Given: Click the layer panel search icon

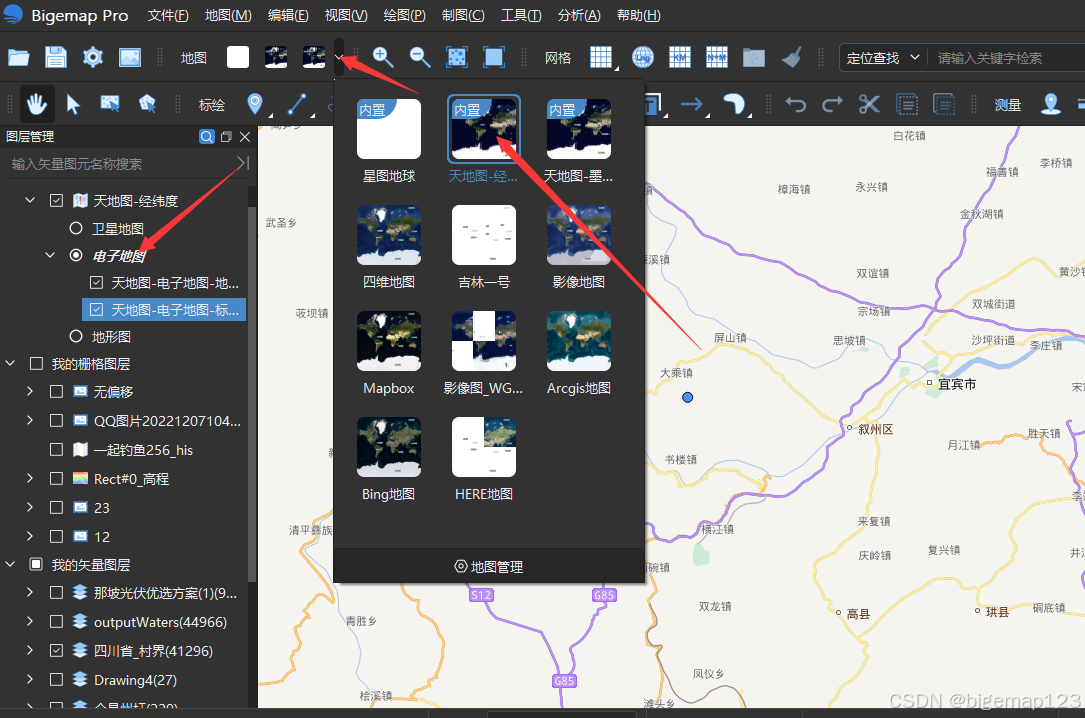Looking at the screenshot, I should (x=206, y=137).
